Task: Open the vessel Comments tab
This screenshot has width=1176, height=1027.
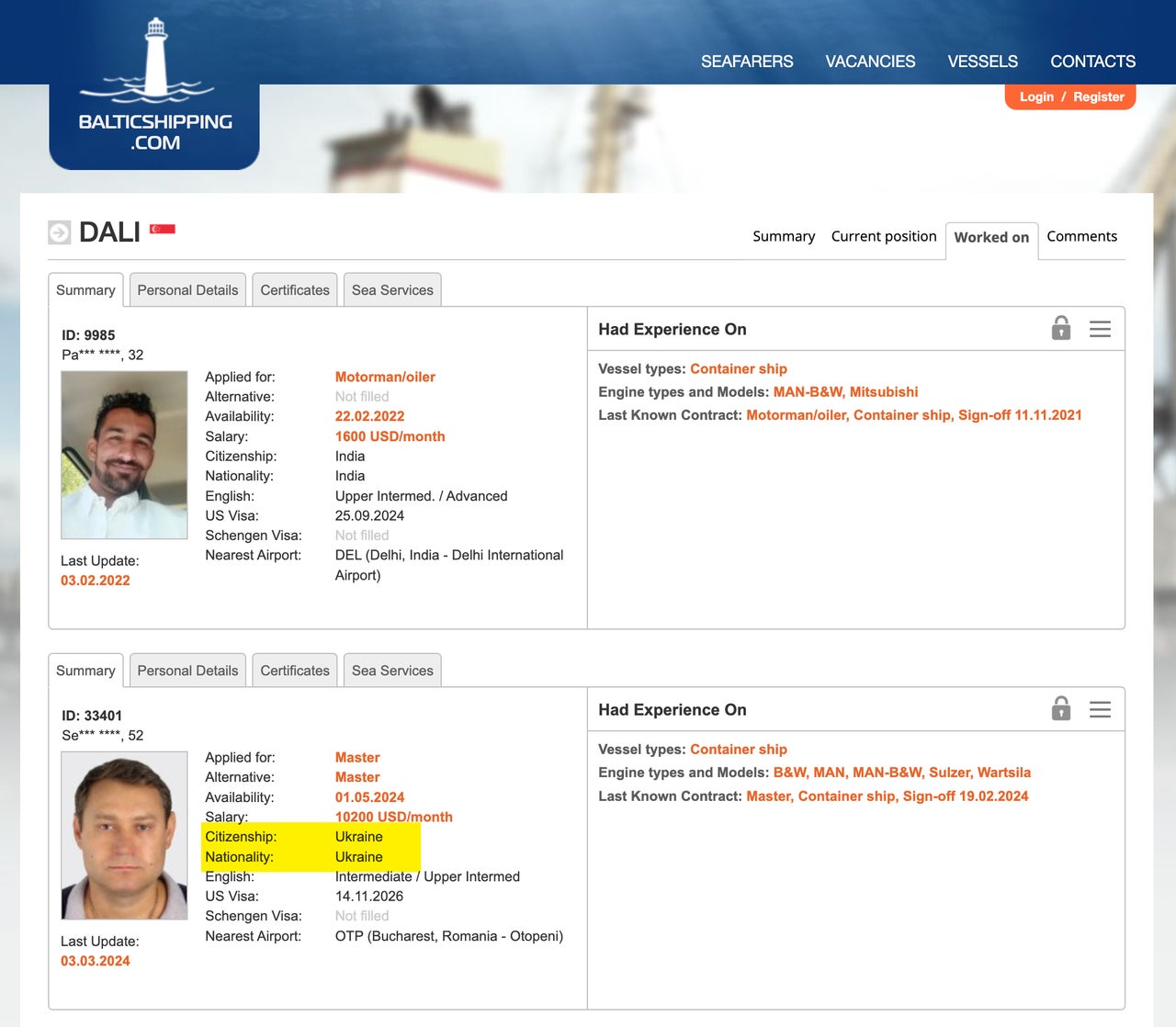Action: [x=1081, y=236]
